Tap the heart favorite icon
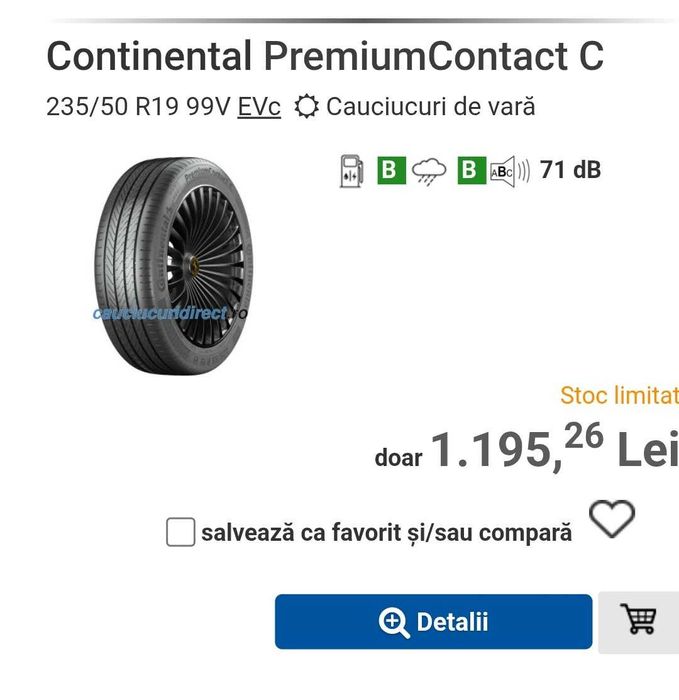Viewport: 679px width, 700px height. click(x=612, y=518)
